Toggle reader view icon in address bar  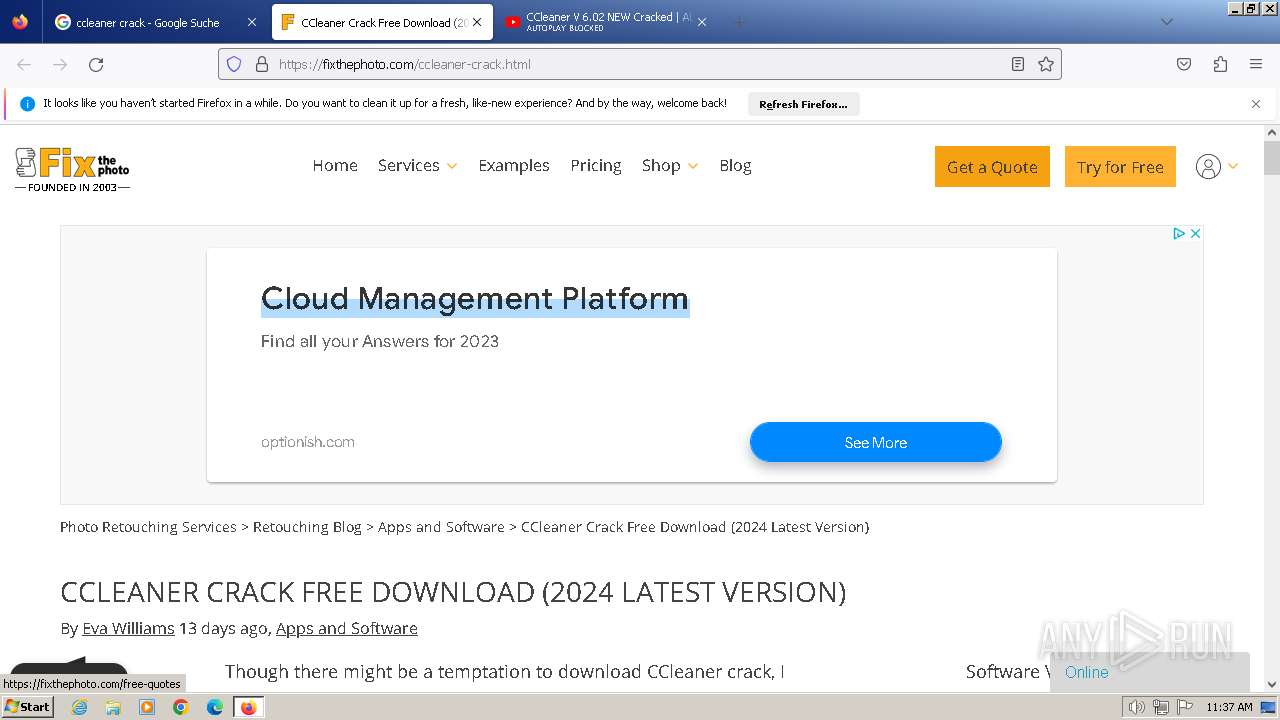pyautogui.click(x=1018, y=64)
